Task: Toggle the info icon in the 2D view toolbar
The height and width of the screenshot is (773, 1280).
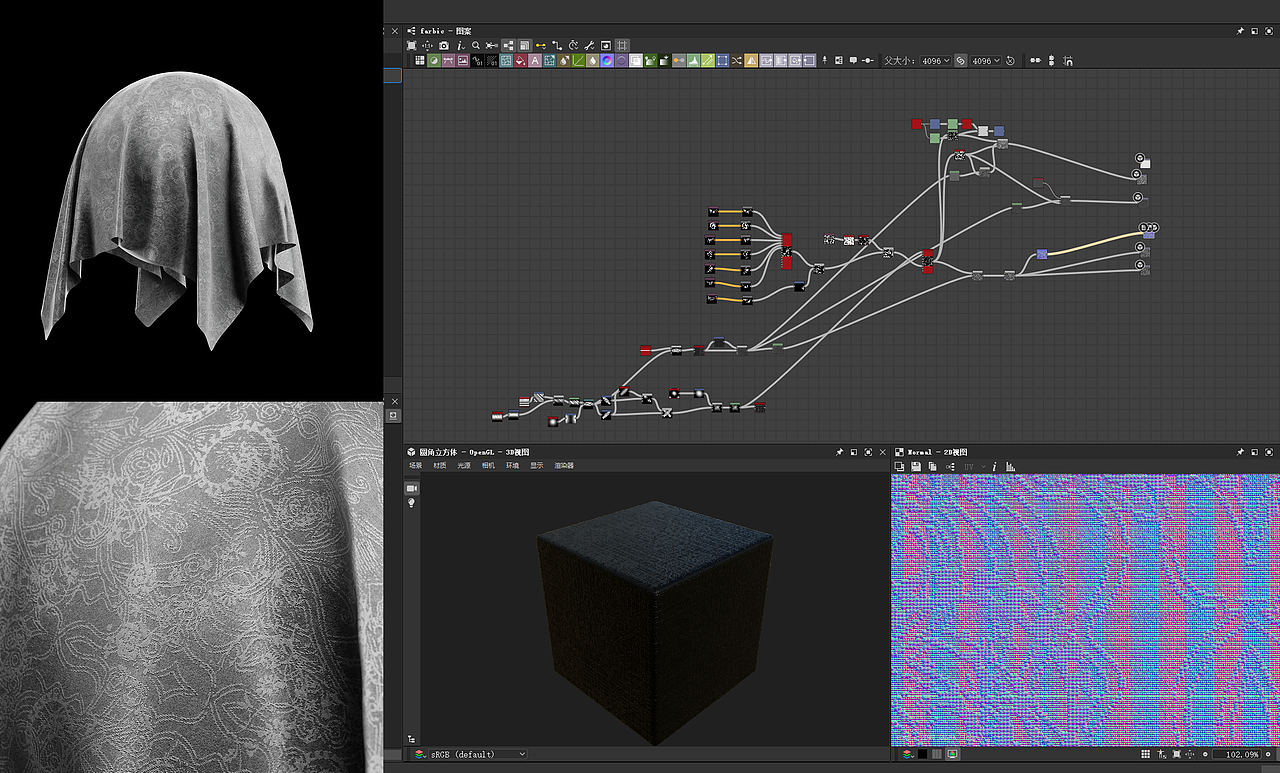Action: click(995, 467)
